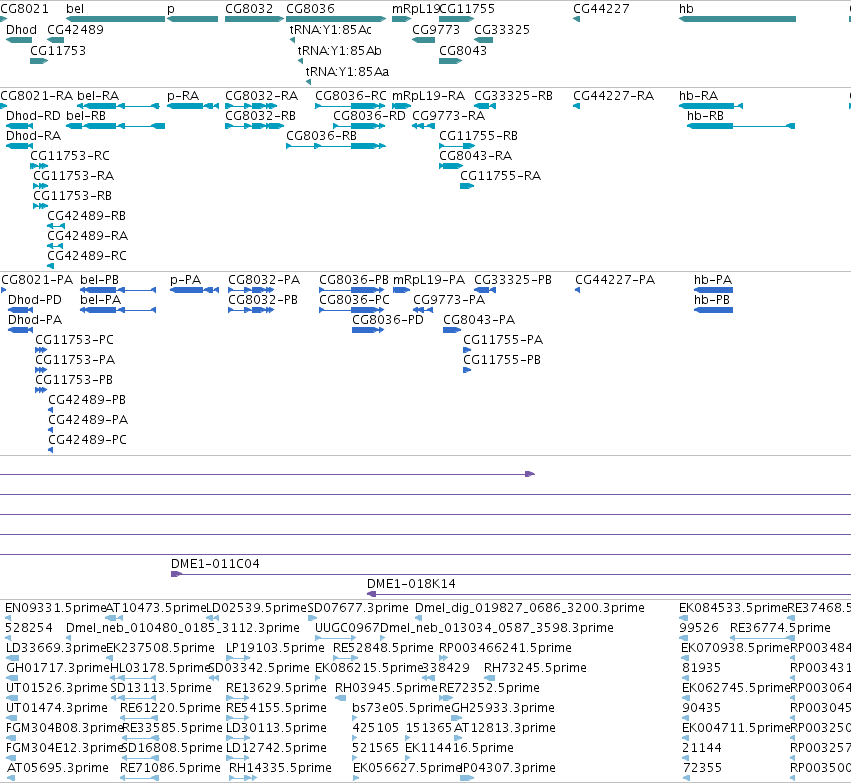The width and height of the screenshot is (851, 783).
Task: Open the Dhod-PD protein label
Action: [35, 300]
